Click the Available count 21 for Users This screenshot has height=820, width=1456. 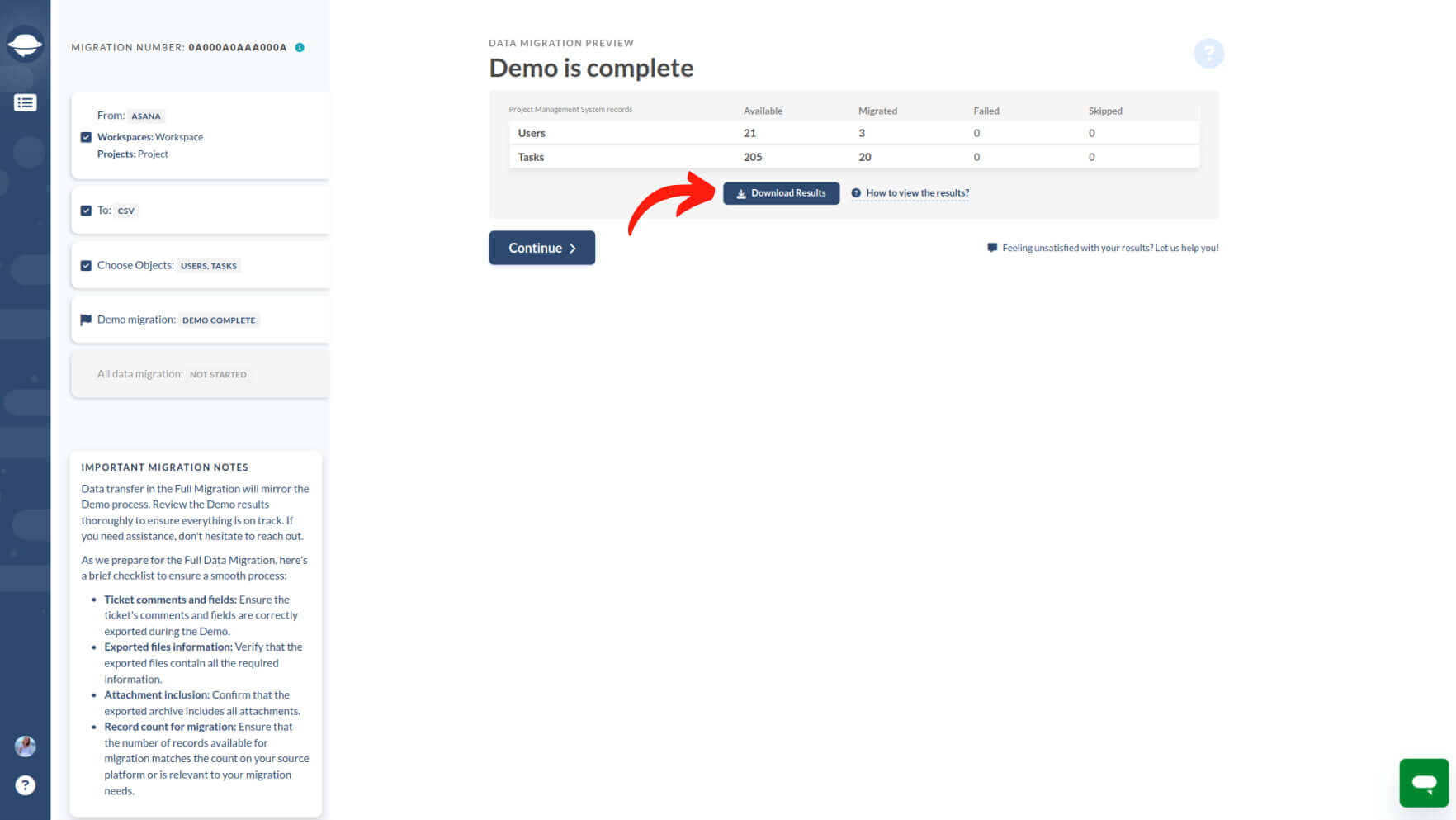pyautogui.click(x=749, y=133)
